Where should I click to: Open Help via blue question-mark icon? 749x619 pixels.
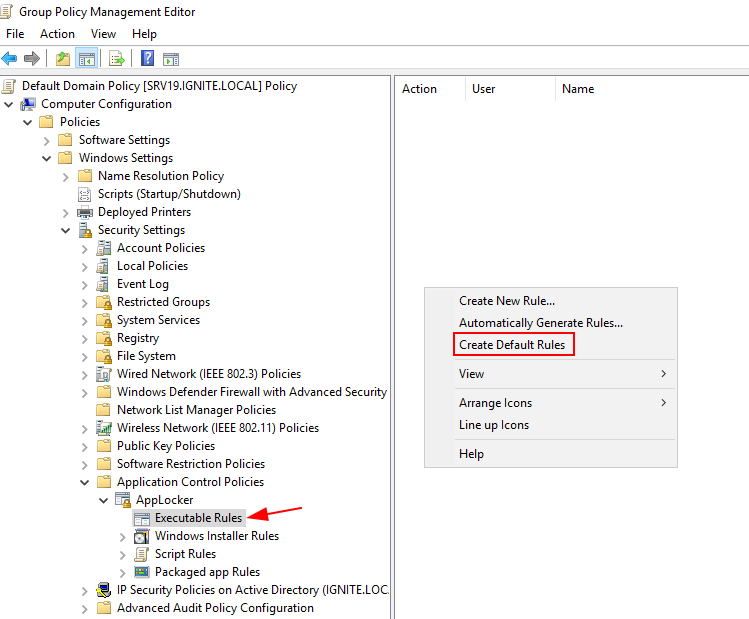point(148,59)
